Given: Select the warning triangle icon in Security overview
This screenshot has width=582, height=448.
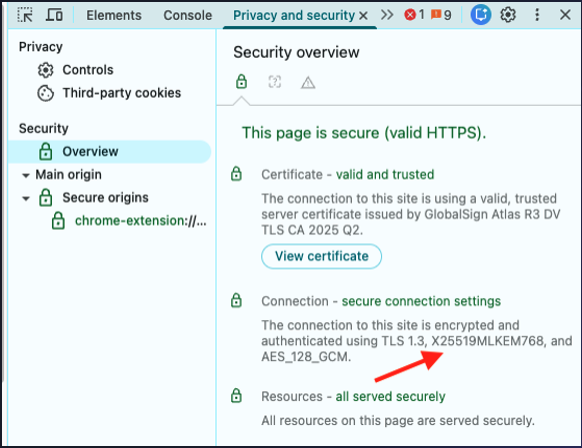Looking at the screenshot, I should pos(308,82).
